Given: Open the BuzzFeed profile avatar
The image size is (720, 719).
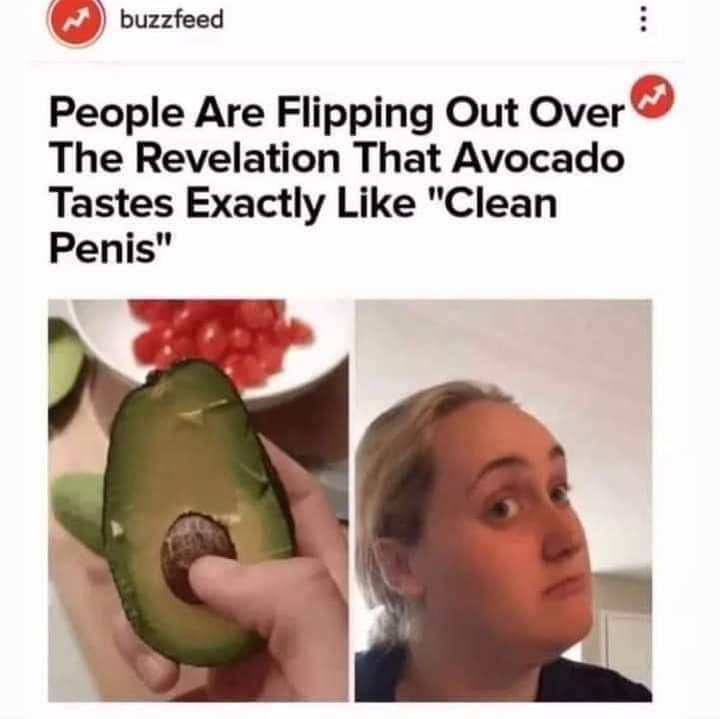Looking at the screenshot, I should coord(76,21).
